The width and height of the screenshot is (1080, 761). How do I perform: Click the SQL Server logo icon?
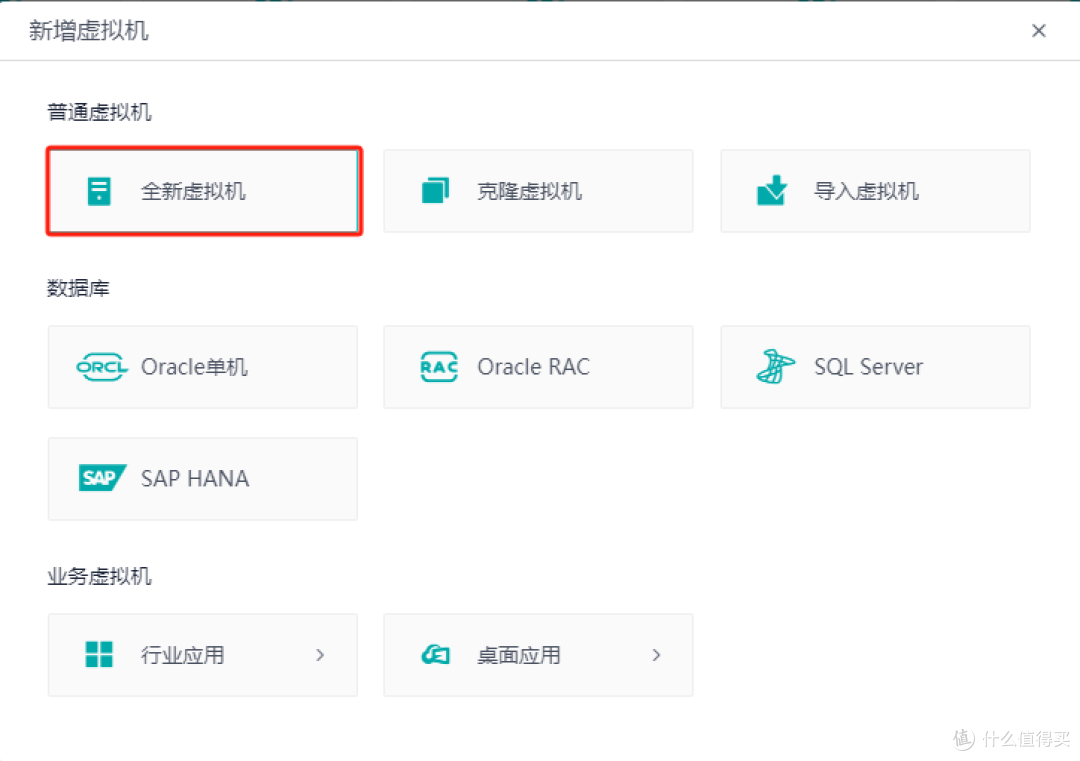[775, 367]
